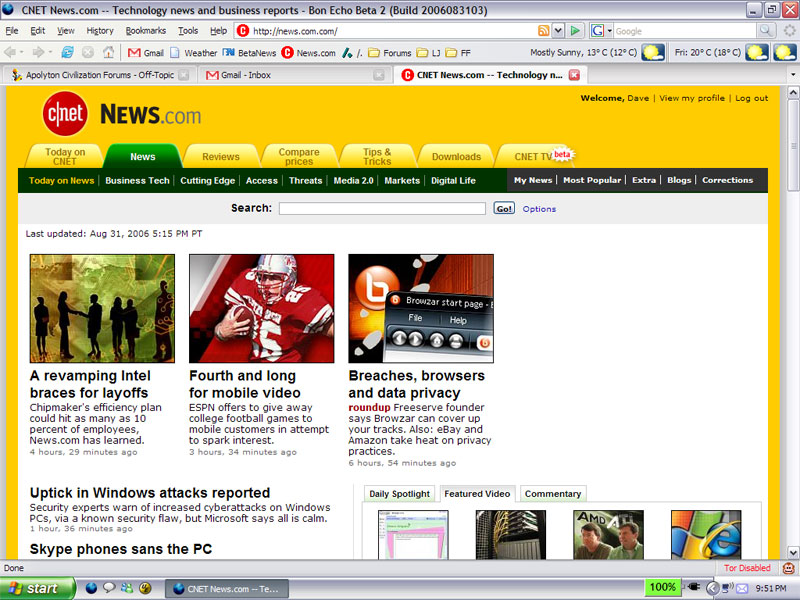Select the Commentary tab
800x600 pixels.
(552, 494)
